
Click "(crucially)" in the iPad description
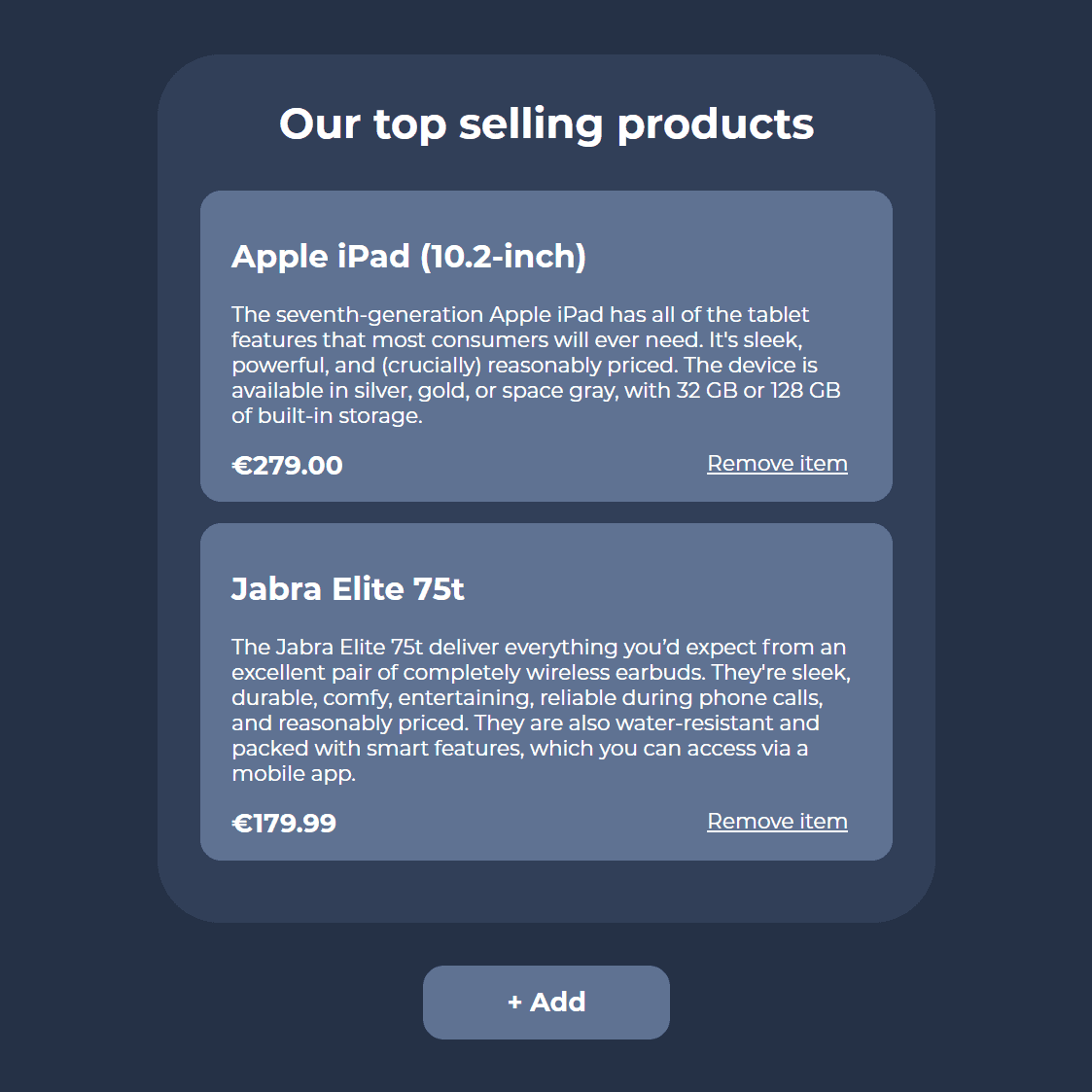[x=431, y=366]
